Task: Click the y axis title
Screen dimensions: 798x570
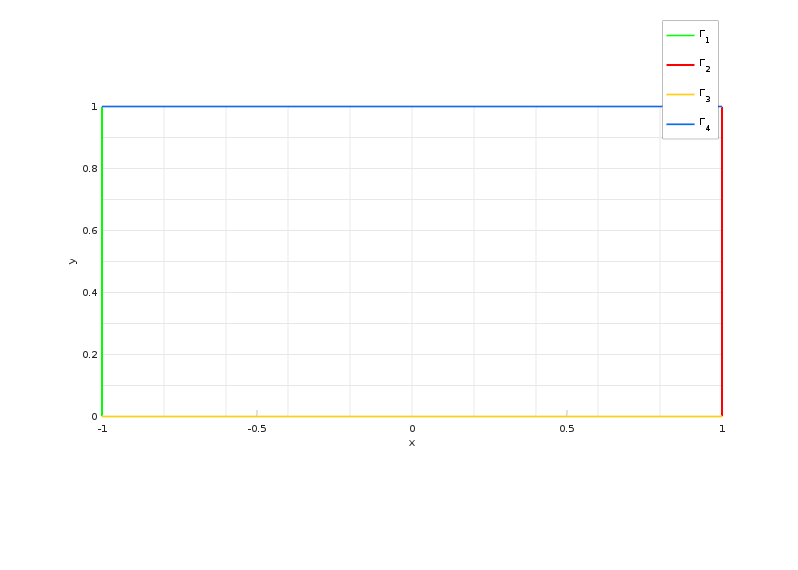Action: (x=73, y=262)
